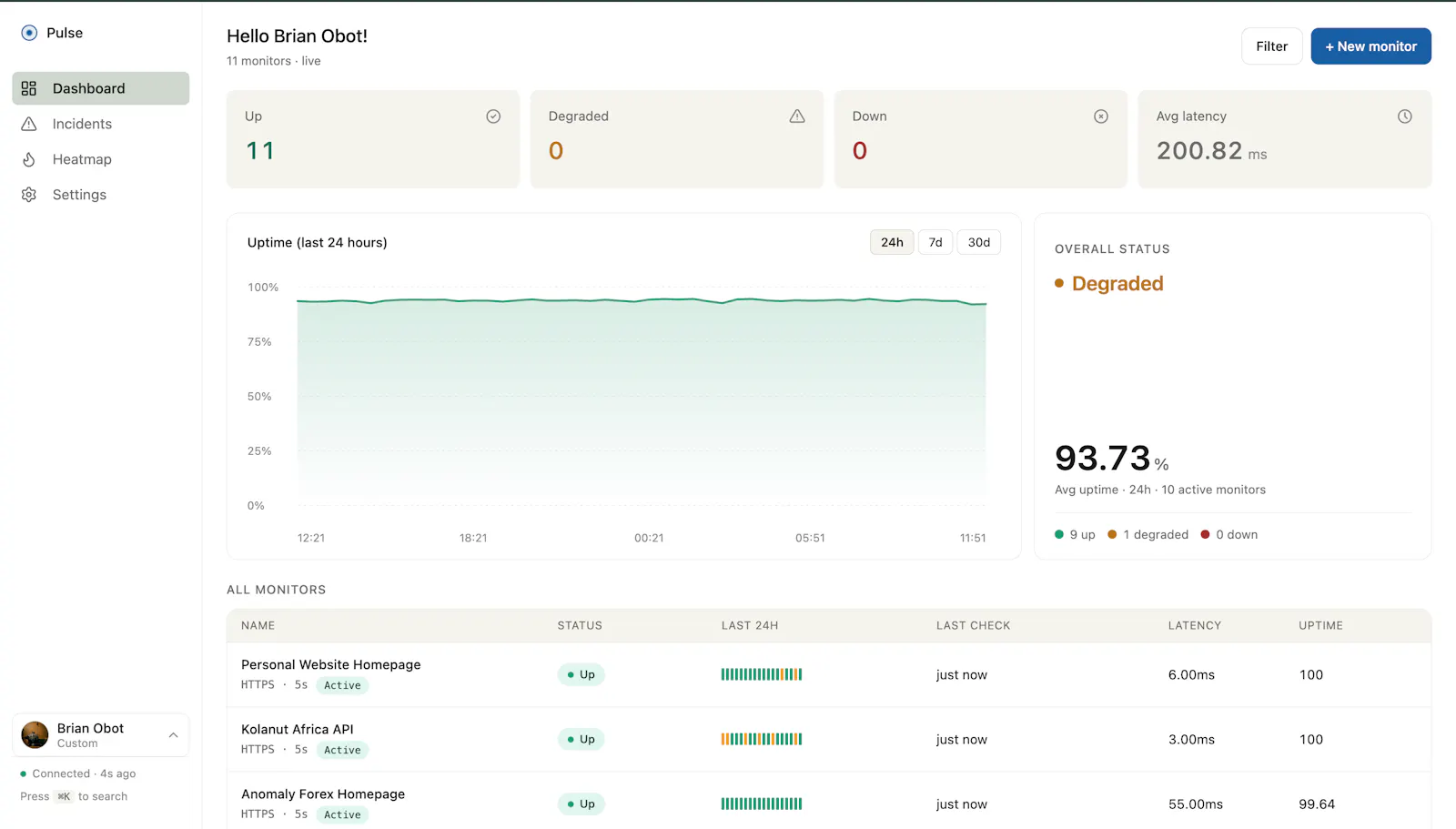This screenshot has width=1456, height=829.
Task: Create a New monitor
Action: (1370, 46)
